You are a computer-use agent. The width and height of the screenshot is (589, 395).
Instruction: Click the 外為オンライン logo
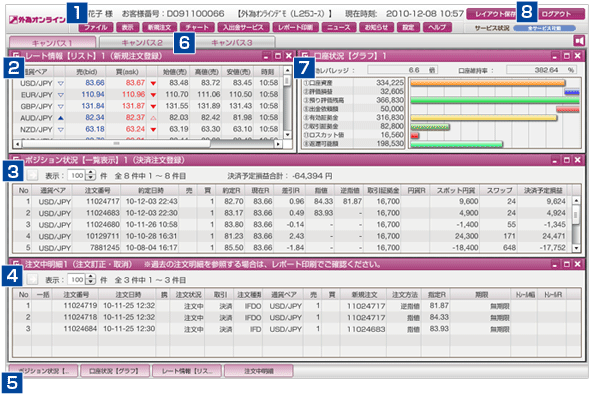point(38,20)
